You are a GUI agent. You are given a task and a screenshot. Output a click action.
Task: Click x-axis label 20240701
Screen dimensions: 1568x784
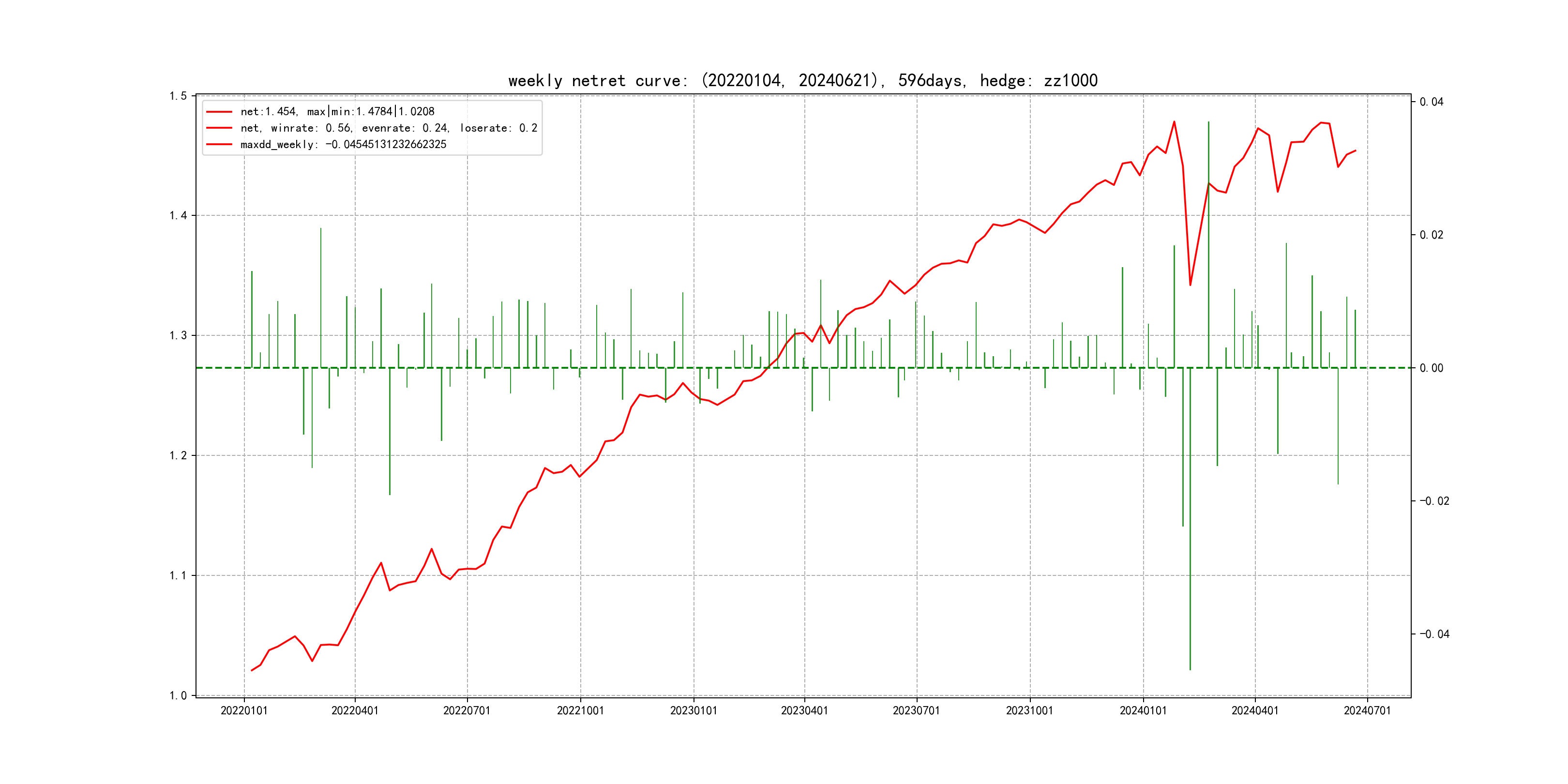coord(1367,710)
